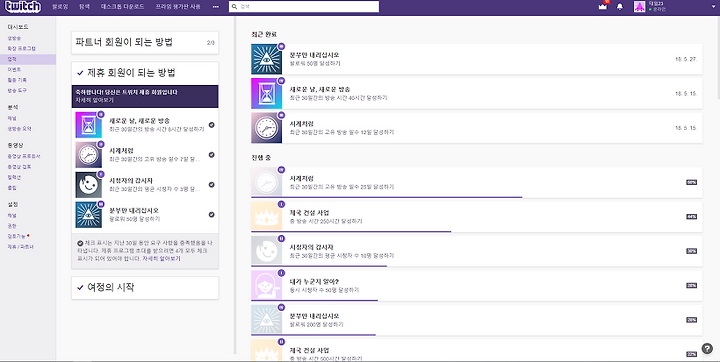
Task: Click faded smiley icon for 10-viewer achievement
Action: click(266, 250)
